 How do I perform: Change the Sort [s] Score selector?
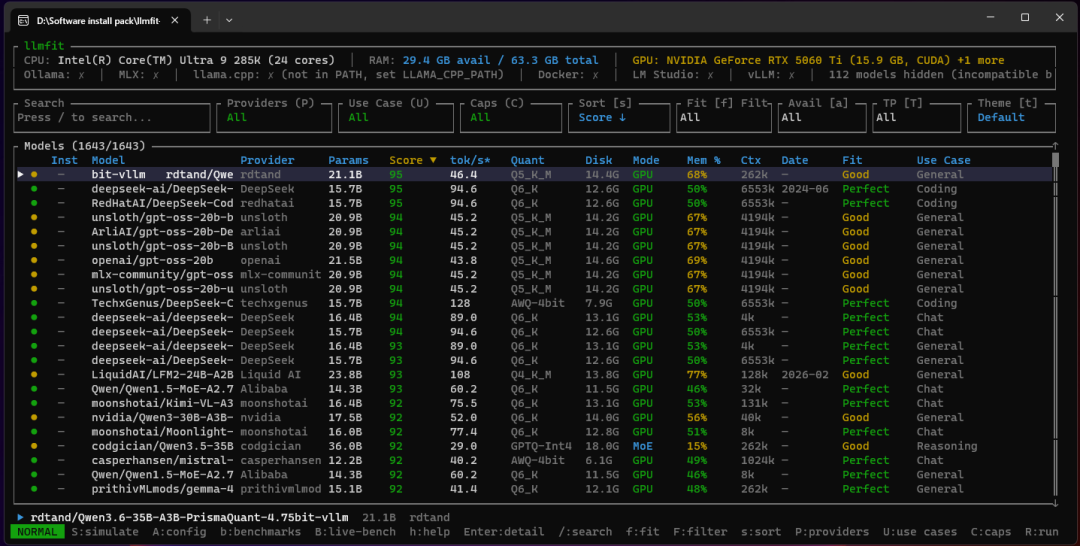(619, 118)
